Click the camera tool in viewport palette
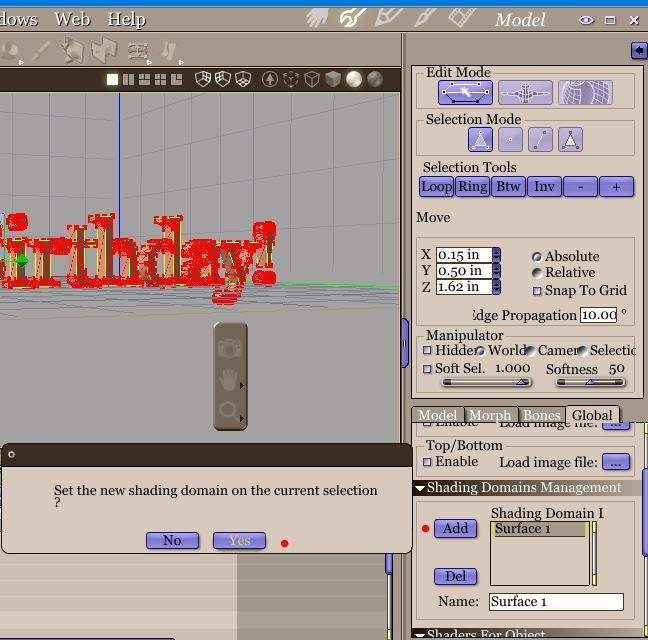Screen dimensions: 648x640 (x=230, y=348)
